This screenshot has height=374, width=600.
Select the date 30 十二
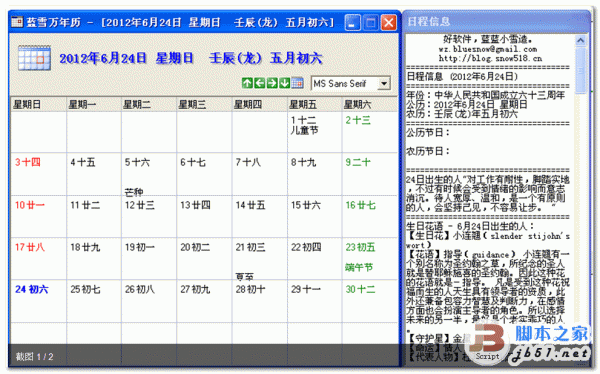[x=370, y=301]
